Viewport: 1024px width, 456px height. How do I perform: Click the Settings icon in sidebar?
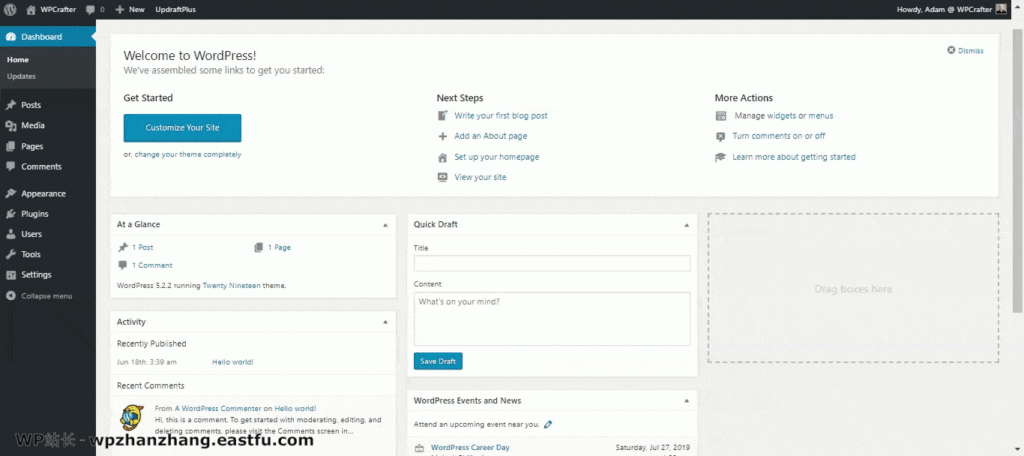(x=11, y=275)
